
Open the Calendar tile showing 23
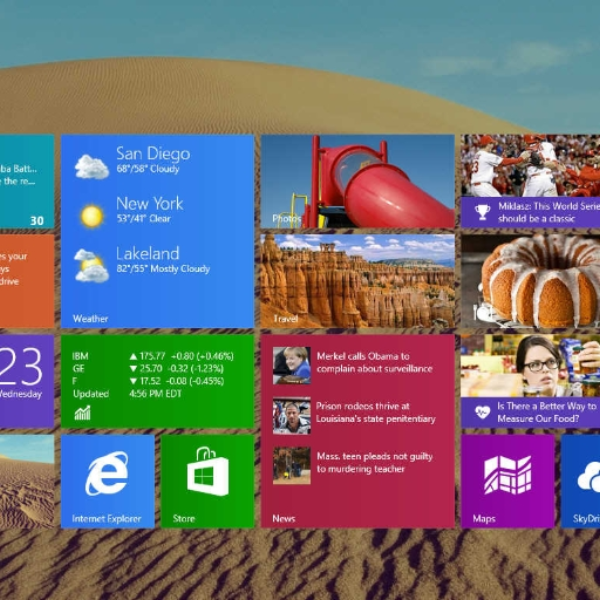(27, 381)
